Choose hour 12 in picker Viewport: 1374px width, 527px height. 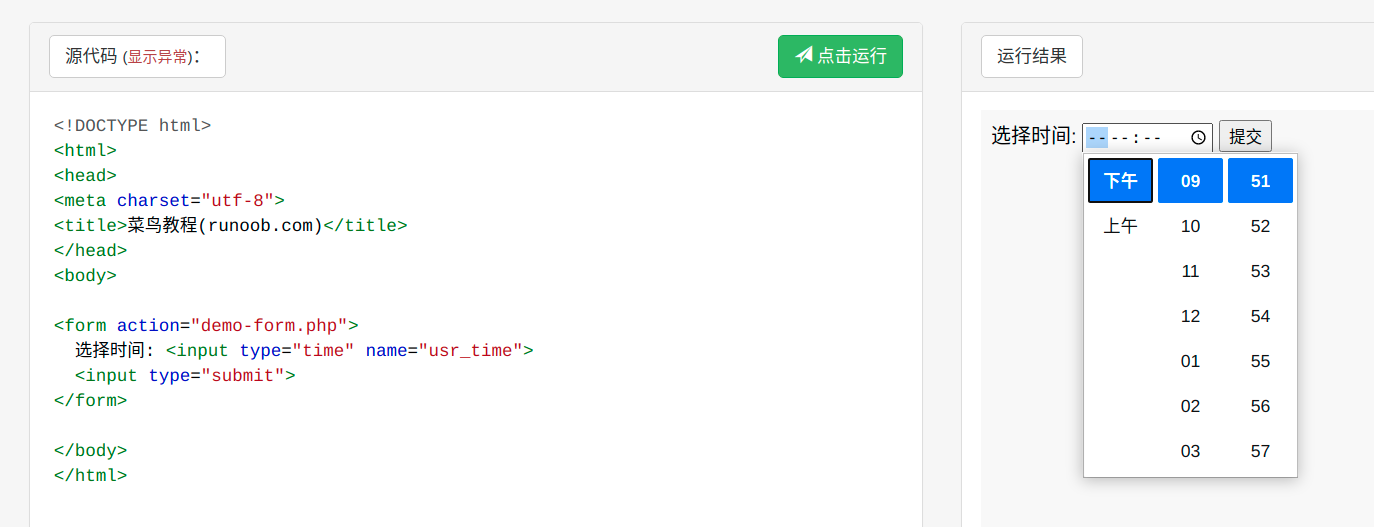pos(1190,316)
